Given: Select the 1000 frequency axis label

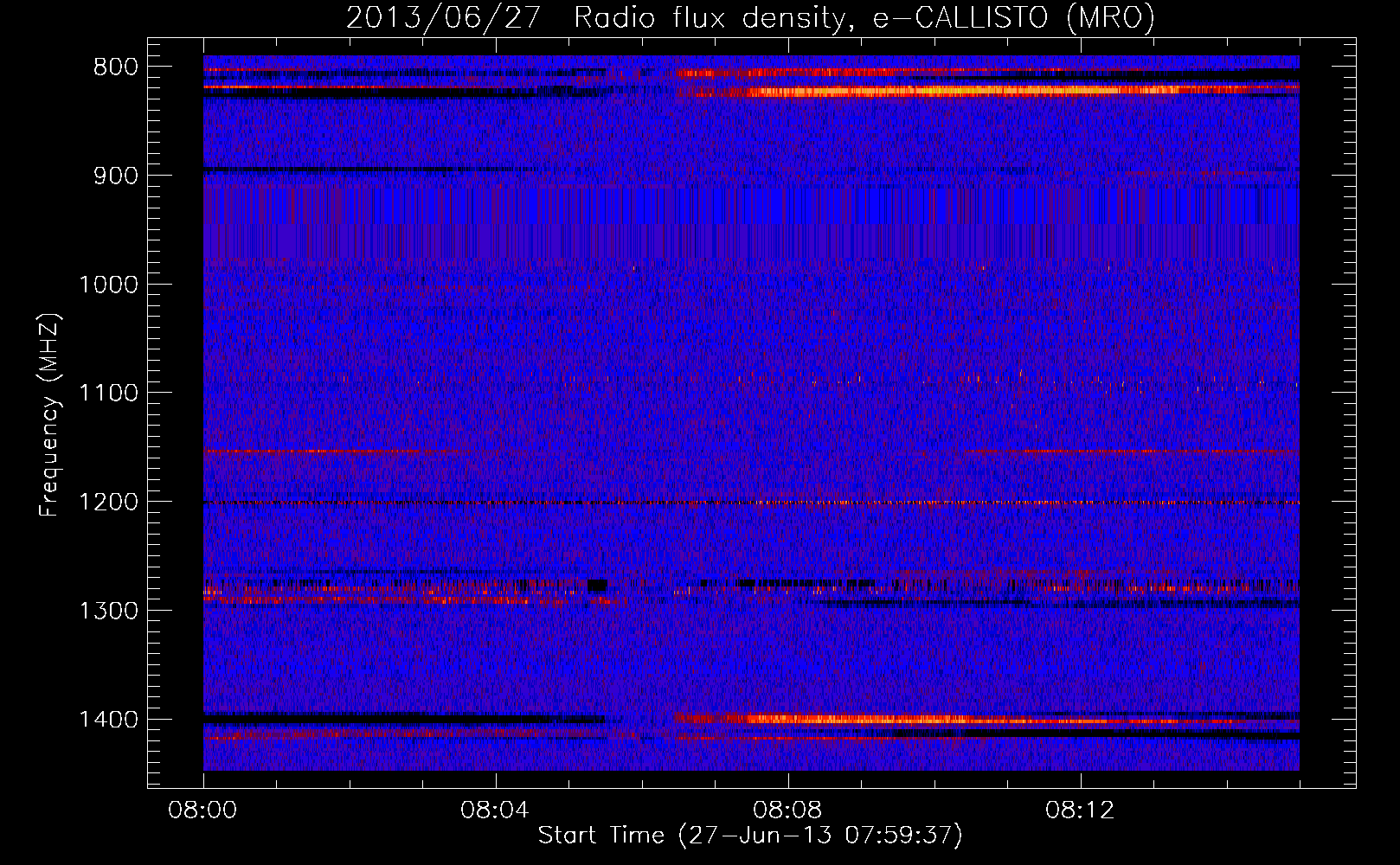Looking at the screenshot, I should click(108, 285).
